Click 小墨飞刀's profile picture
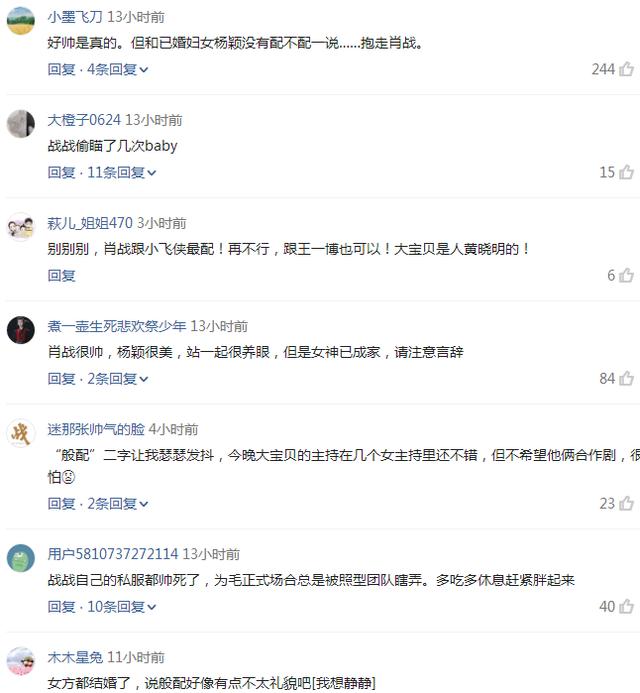Image resolution: width=640 pixels, height=693 pixels. (21, 21)
